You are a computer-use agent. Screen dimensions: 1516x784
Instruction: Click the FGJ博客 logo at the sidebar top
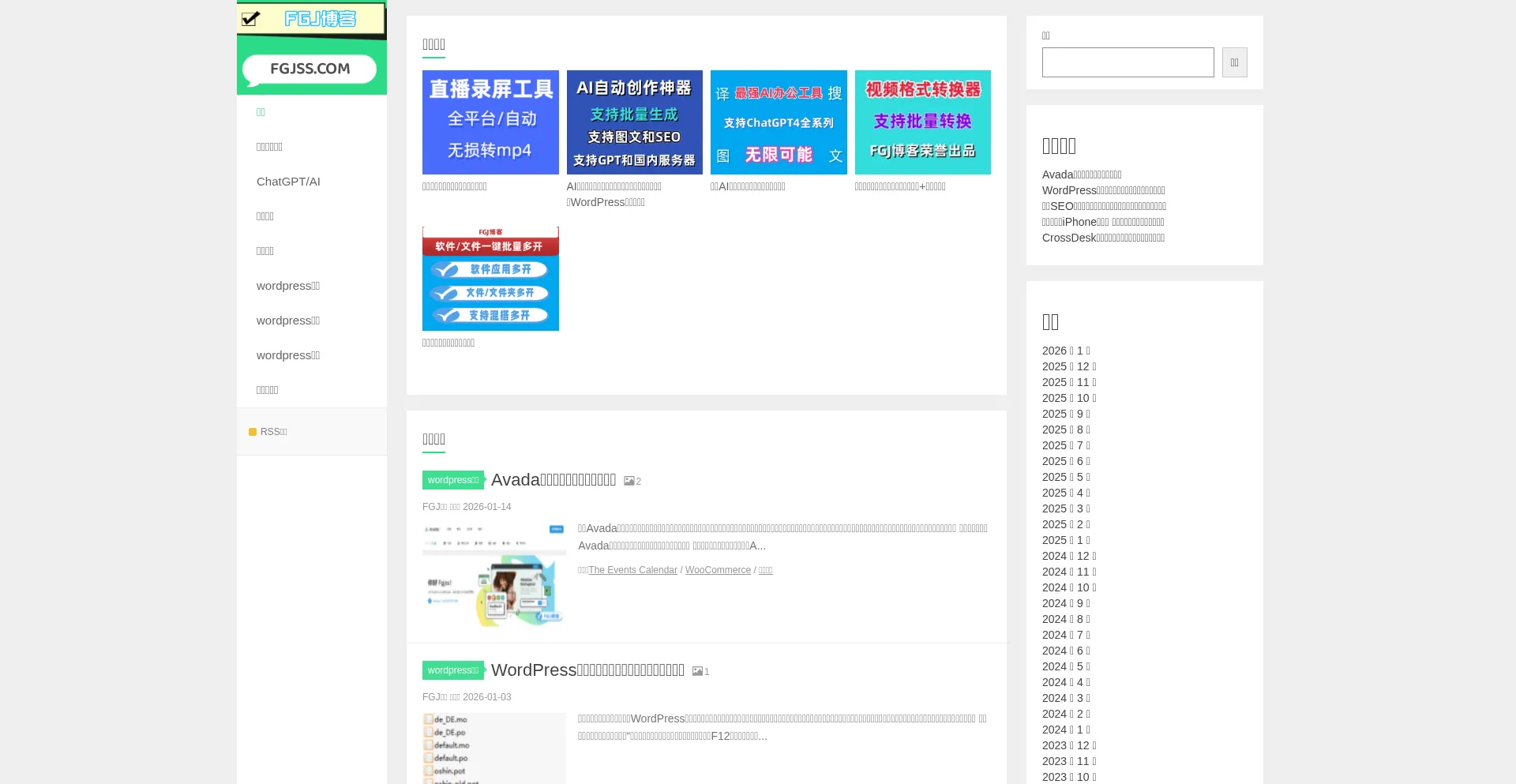tap(311, 19)
